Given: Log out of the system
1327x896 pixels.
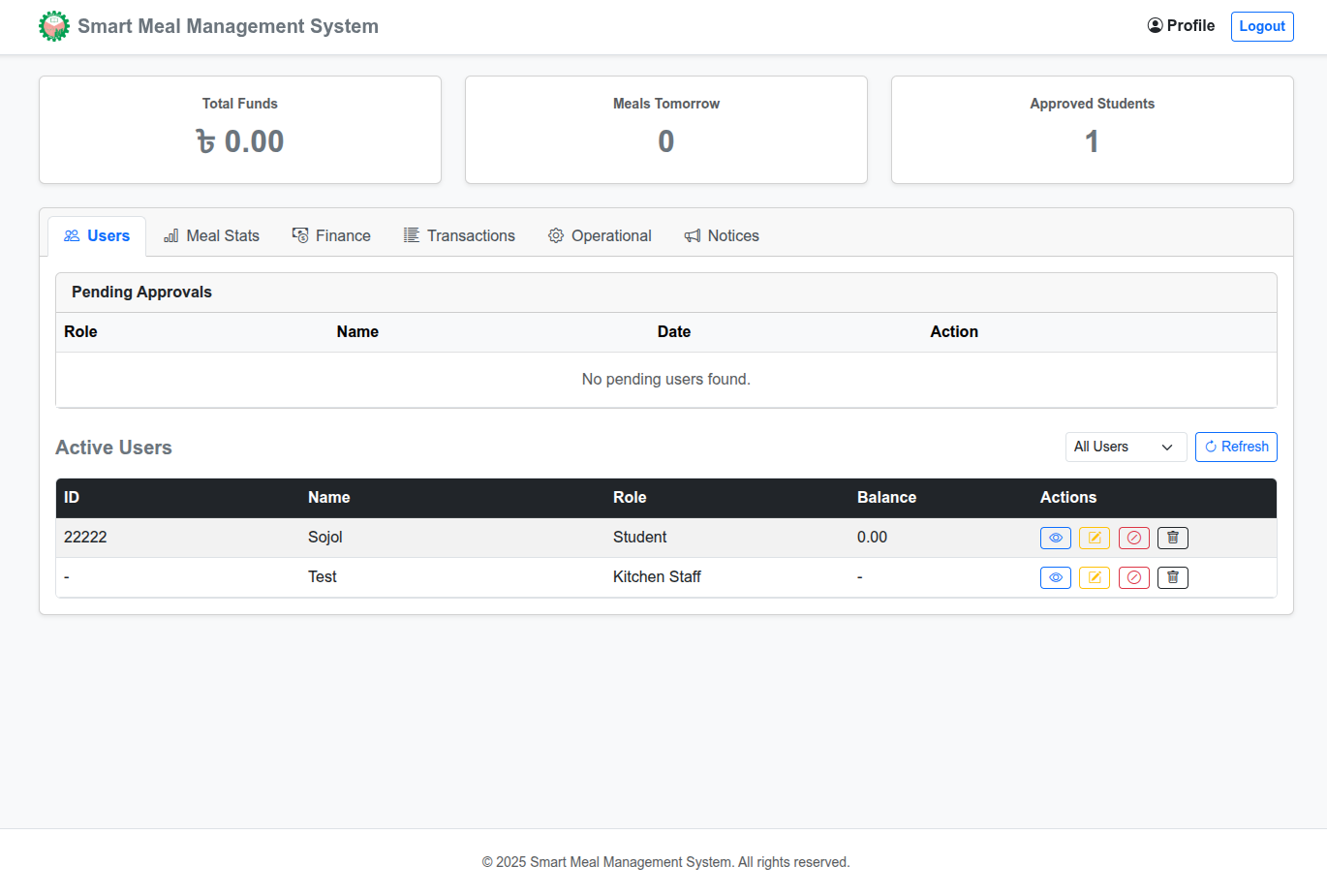Looking at the screenshot, I should [1262, 26].
